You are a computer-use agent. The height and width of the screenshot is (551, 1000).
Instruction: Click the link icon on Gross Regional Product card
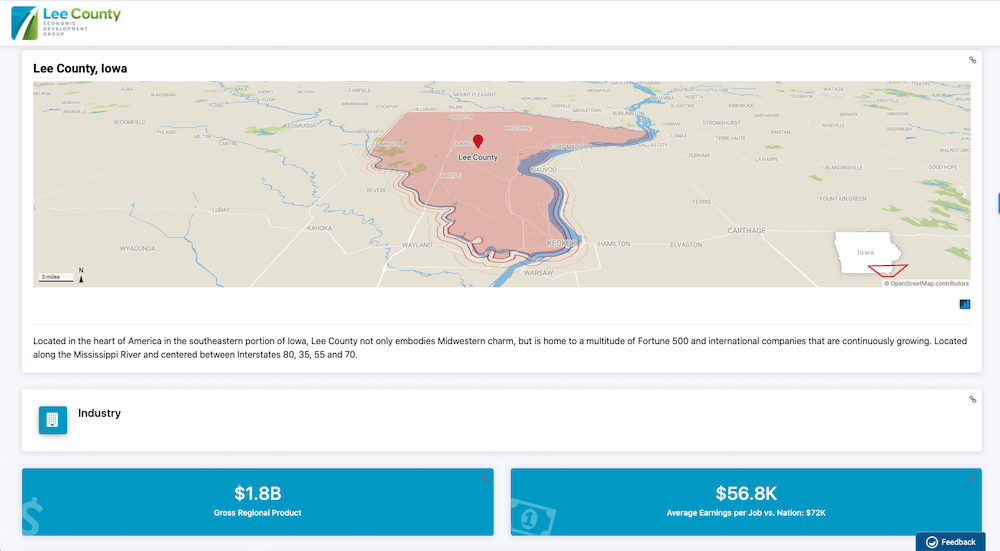coord(484,478)
